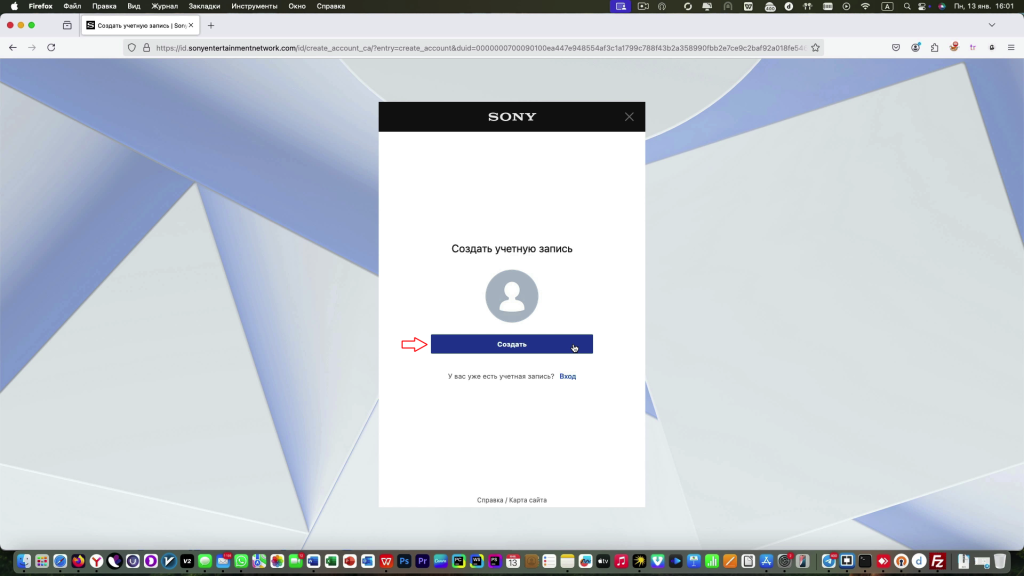Click the site shield tracking protection icon
The width and height of the screenshot is (1024, 576).
pyautogui.click(x=131, y=47)
